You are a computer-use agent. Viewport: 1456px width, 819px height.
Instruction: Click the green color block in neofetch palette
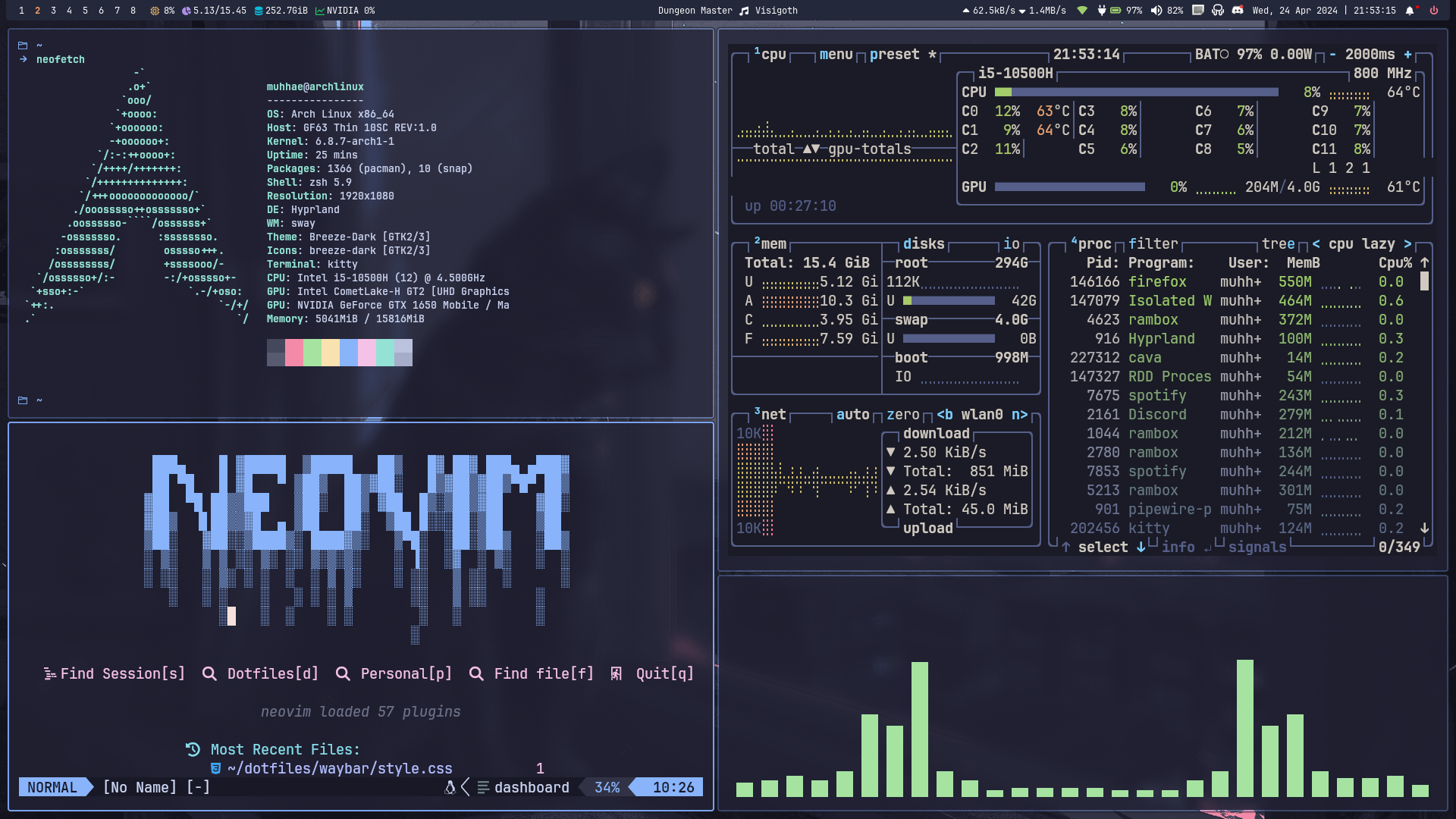[x=312, y=353]
